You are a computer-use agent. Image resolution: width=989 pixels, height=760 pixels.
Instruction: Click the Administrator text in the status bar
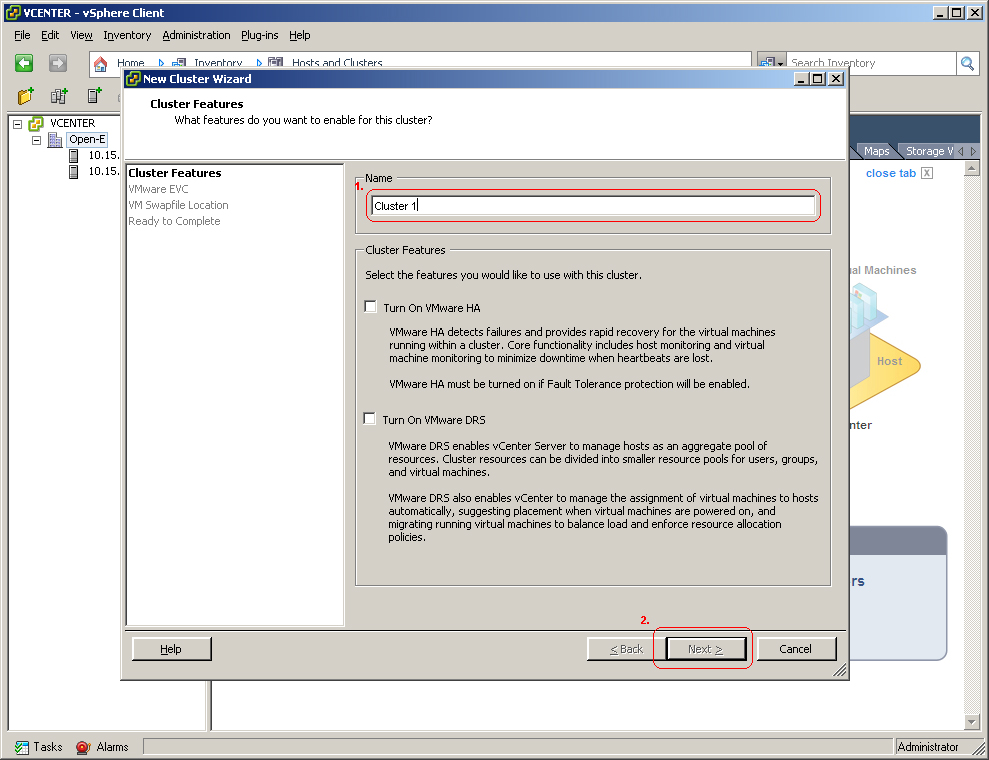coord(928,747)
